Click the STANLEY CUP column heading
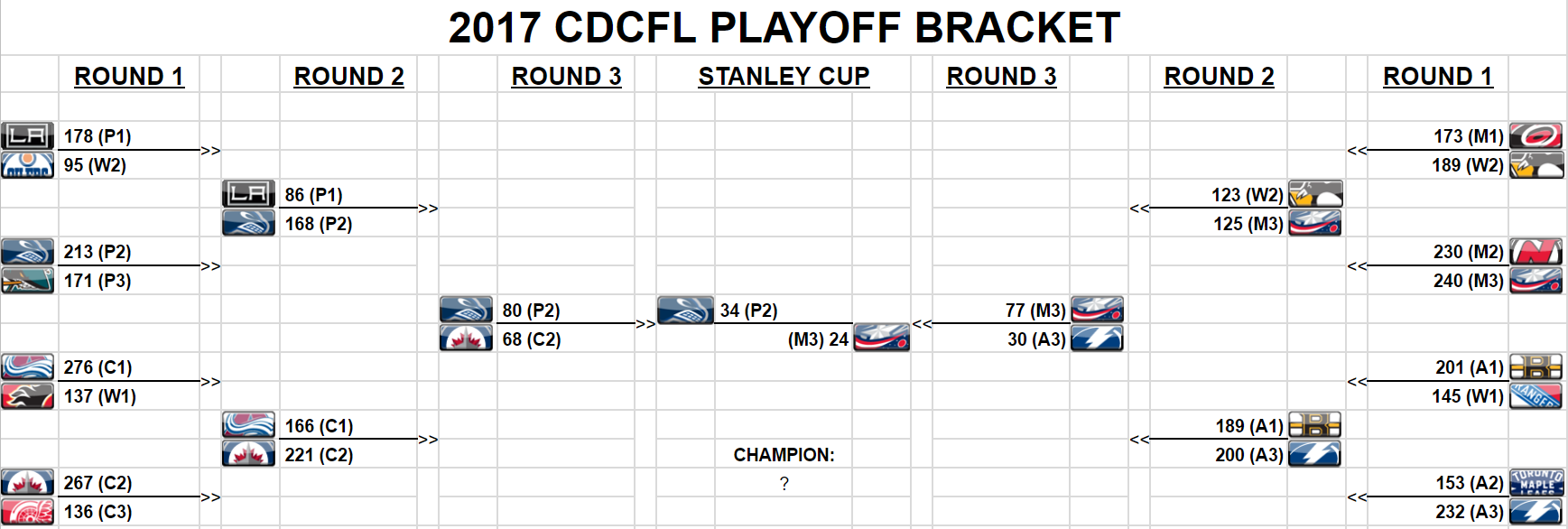This screenshot has height=529, width=1568. (784, 77)
